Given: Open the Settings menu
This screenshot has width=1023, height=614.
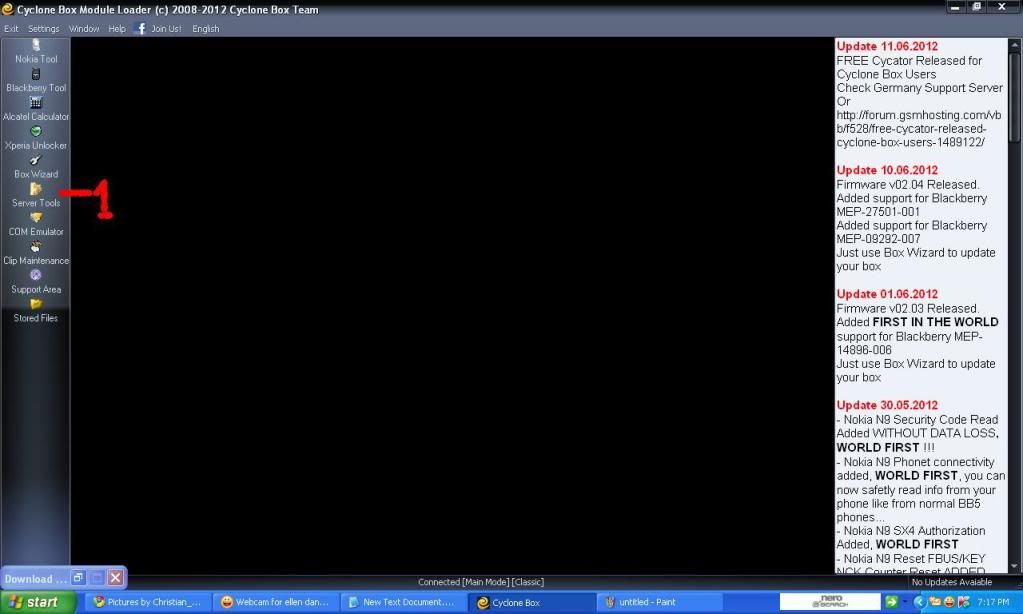Looking at the screenshot, I should click(x=44, y=29).
